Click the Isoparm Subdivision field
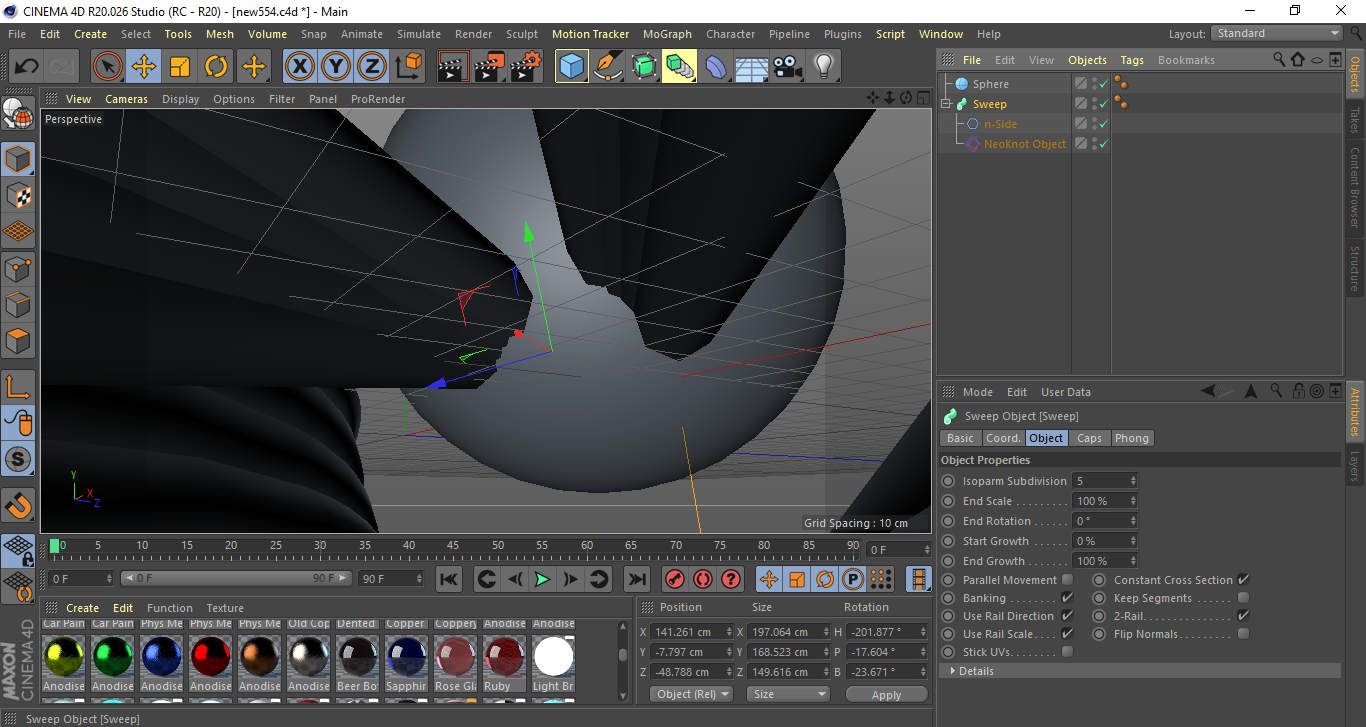The height and width of the screenshot is (727, 1366). tap(1104, 481)
